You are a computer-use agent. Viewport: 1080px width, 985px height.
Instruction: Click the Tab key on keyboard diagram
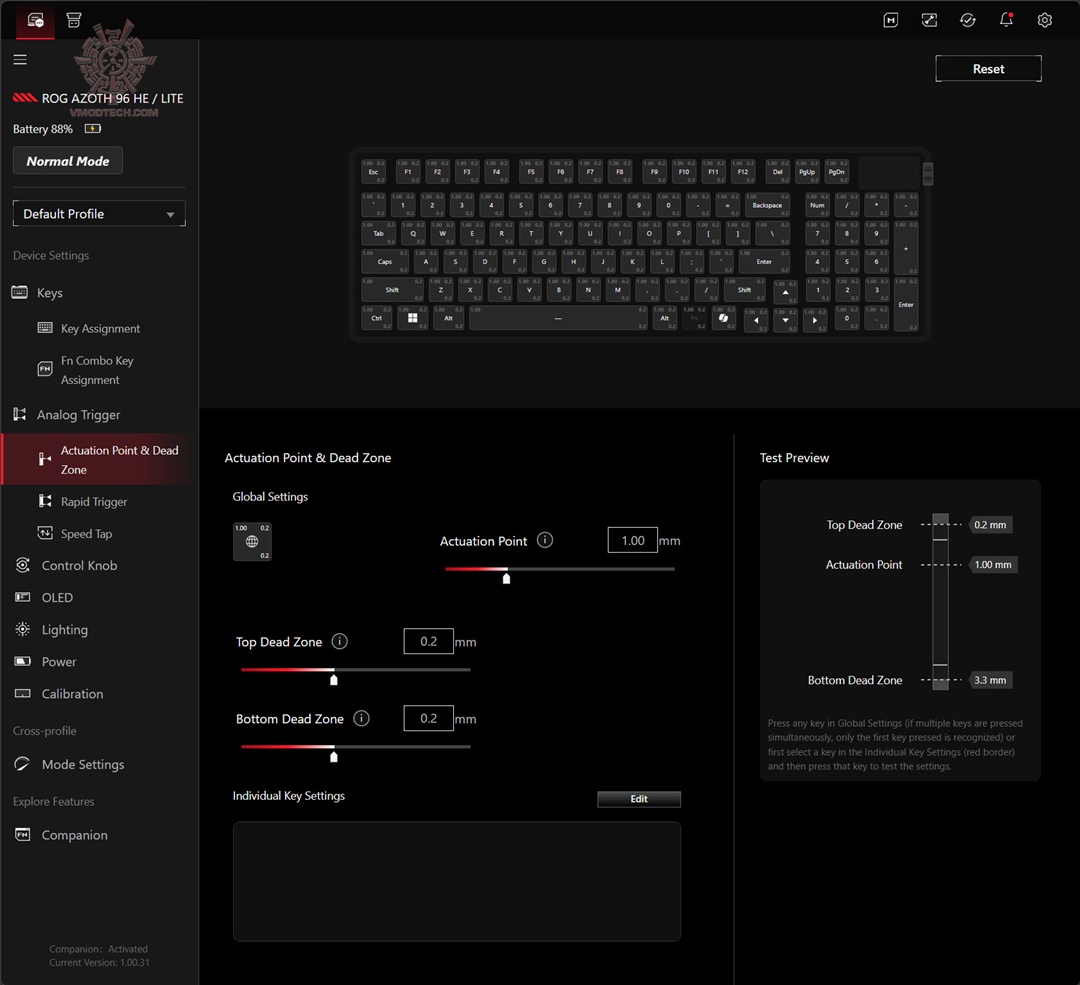[378, 234]
